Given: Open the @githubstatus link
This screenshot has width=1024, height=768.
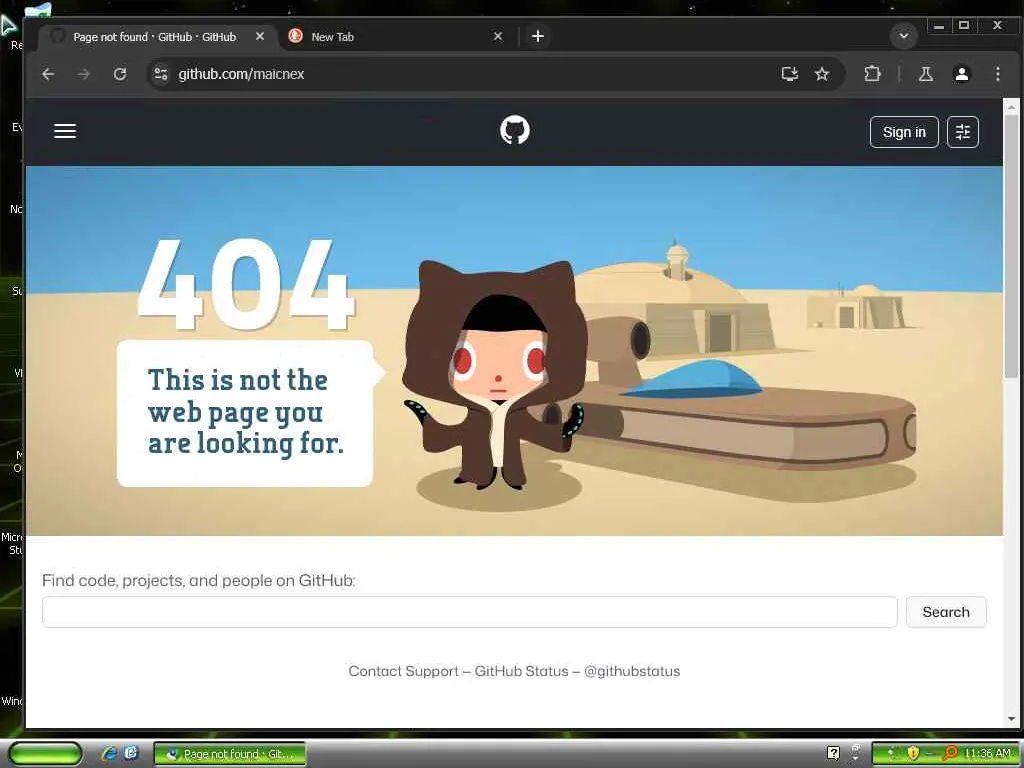Looking at the screenshot, I should [632, 671].
